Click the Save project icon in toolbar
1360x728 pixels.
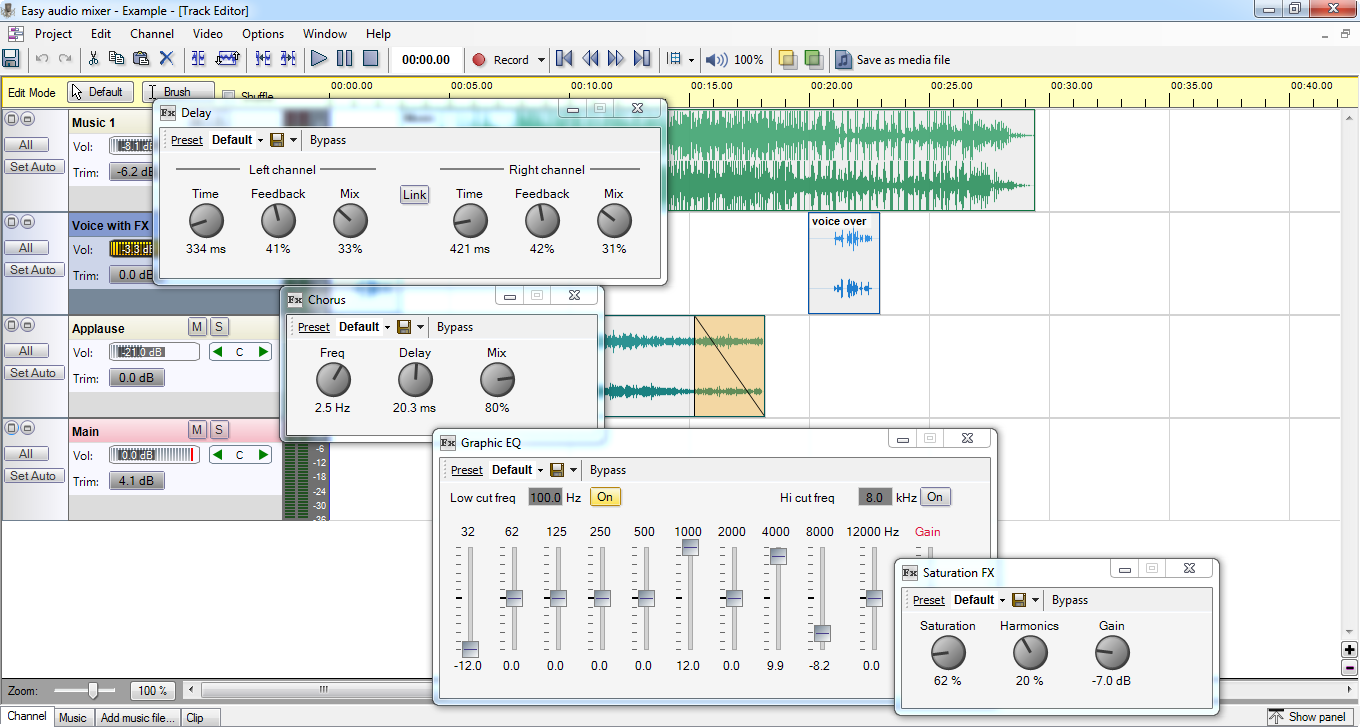click(12, 60)
